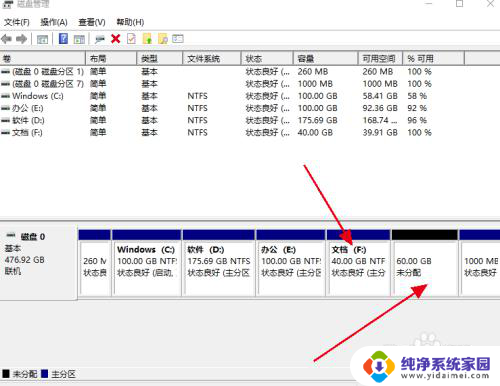Click the 58.41 GB free space cell
This screenshot has width=500, height=386.
tap(380, 96)
